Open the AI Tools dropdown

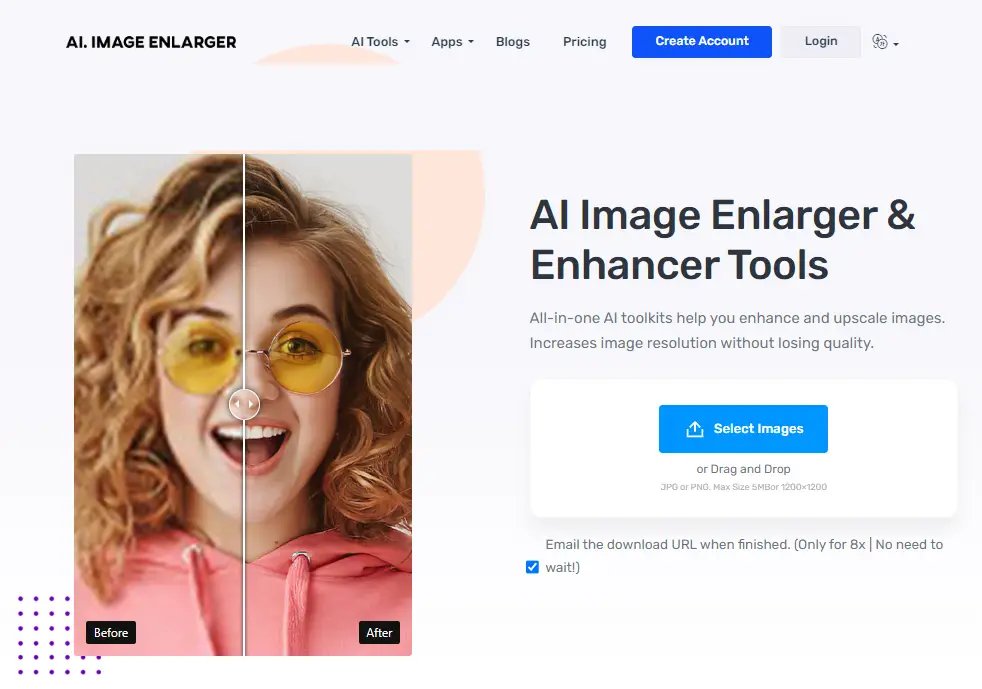[x=378, y=42]
